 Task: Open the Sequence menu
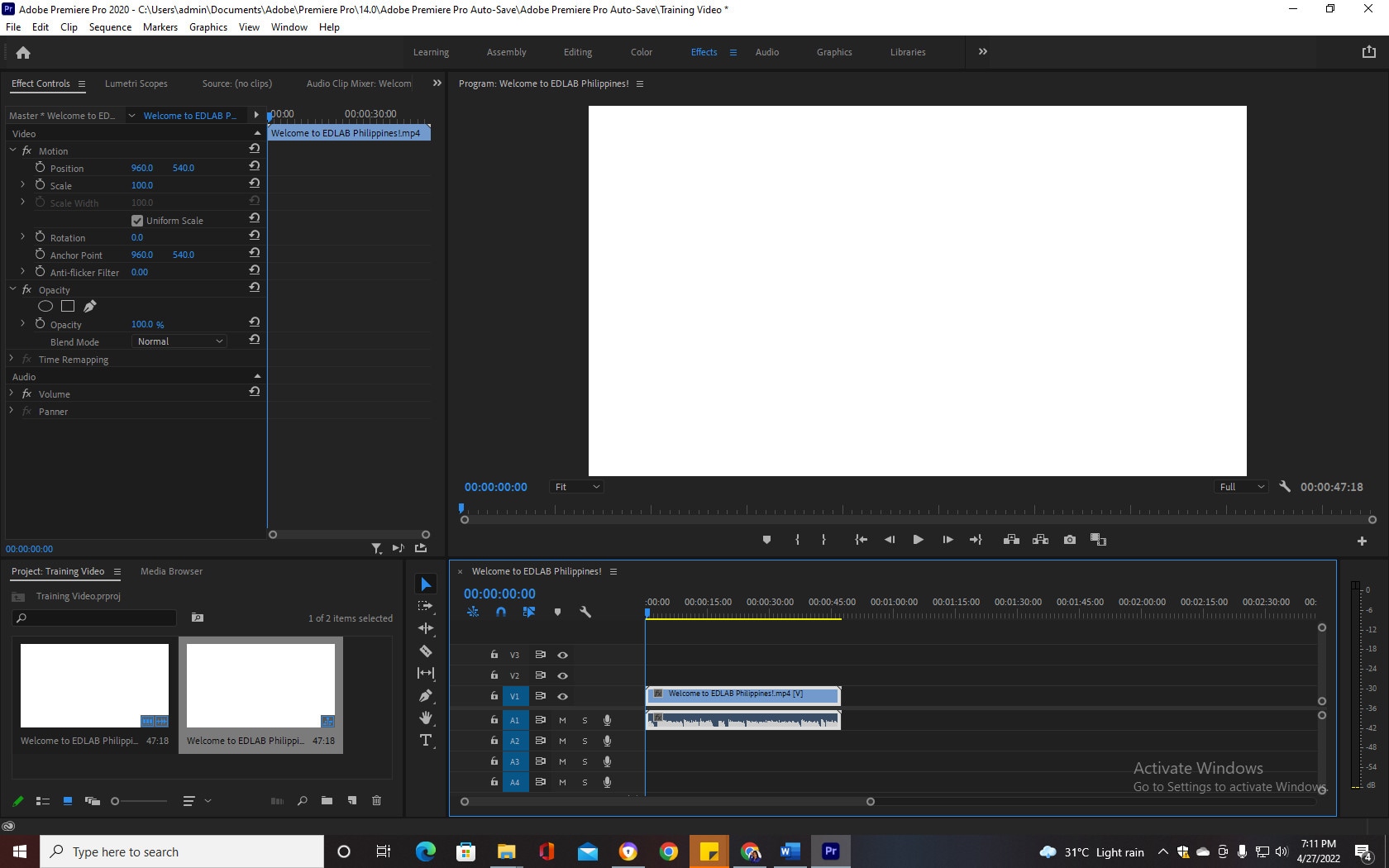(110, 27)
